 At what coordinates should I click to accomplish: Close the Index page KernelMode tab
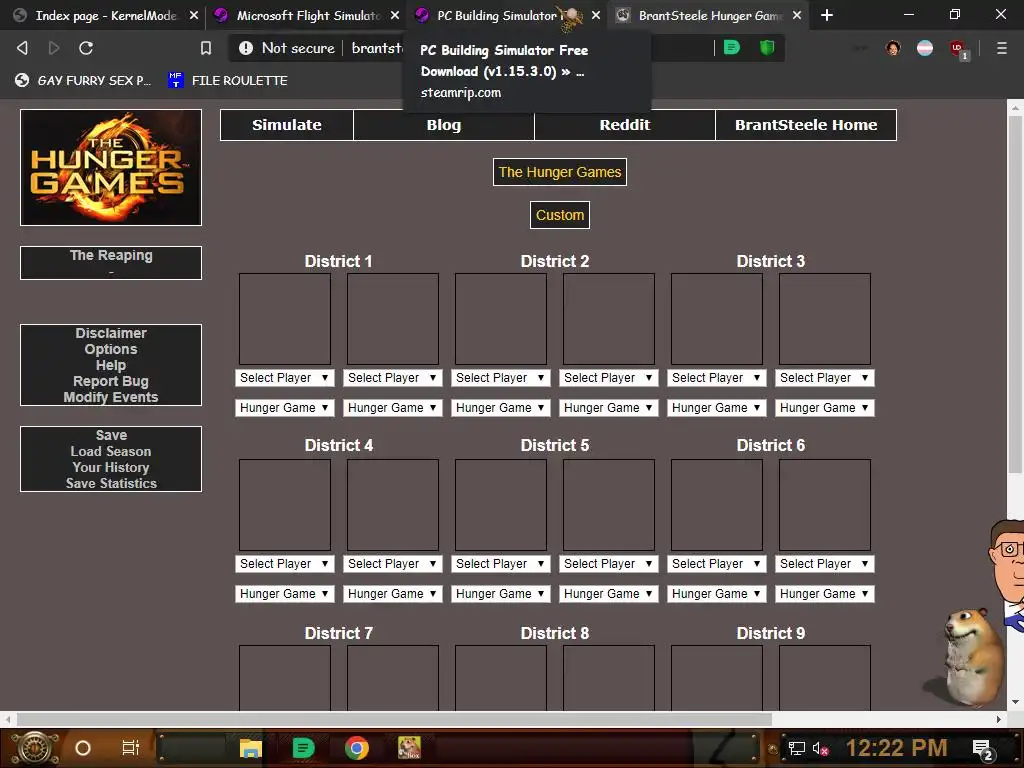click(193, 15)
